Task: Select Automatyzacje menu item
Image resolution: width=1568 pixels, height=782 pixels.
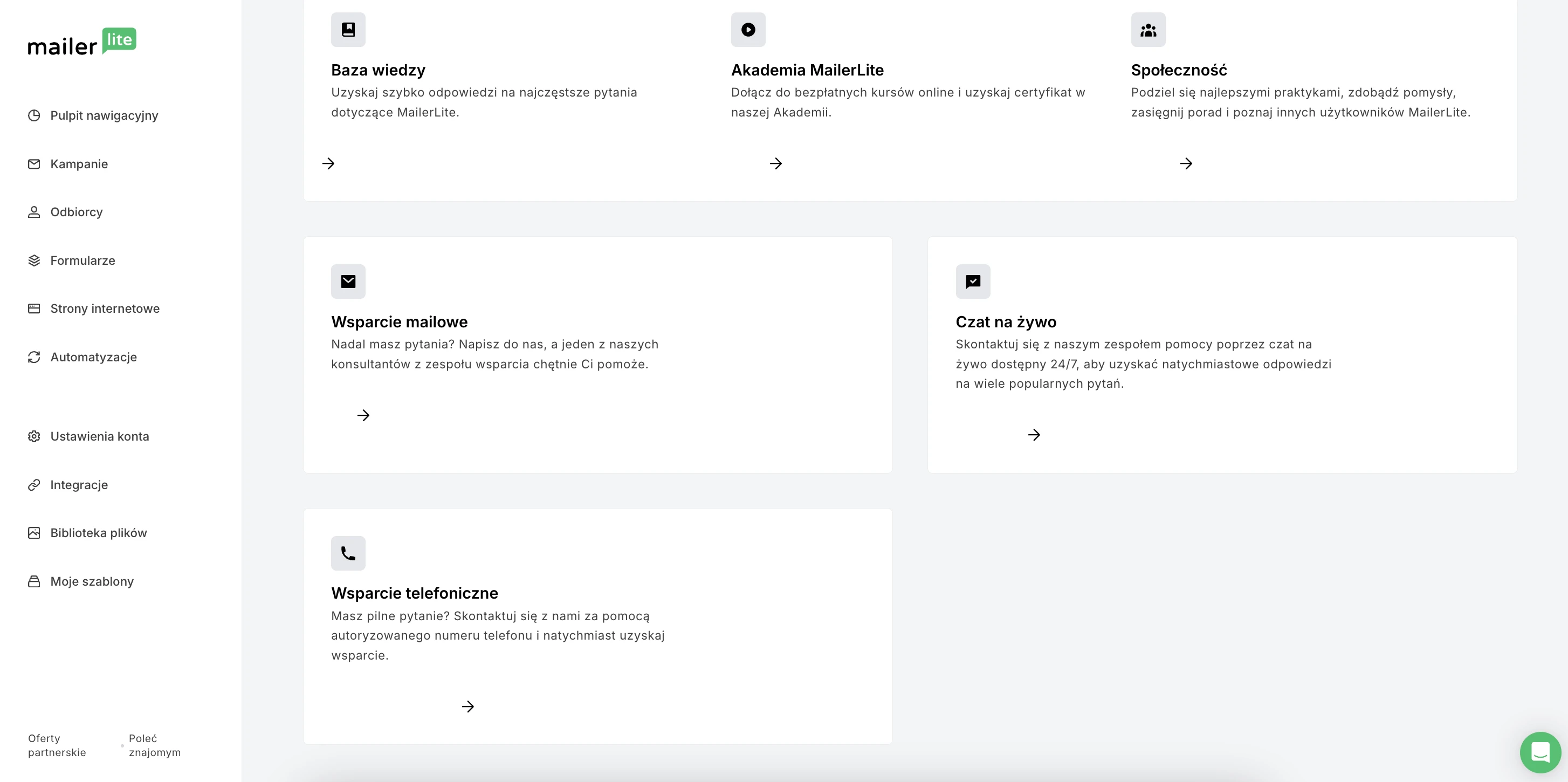Action: [x=93, y=357]
